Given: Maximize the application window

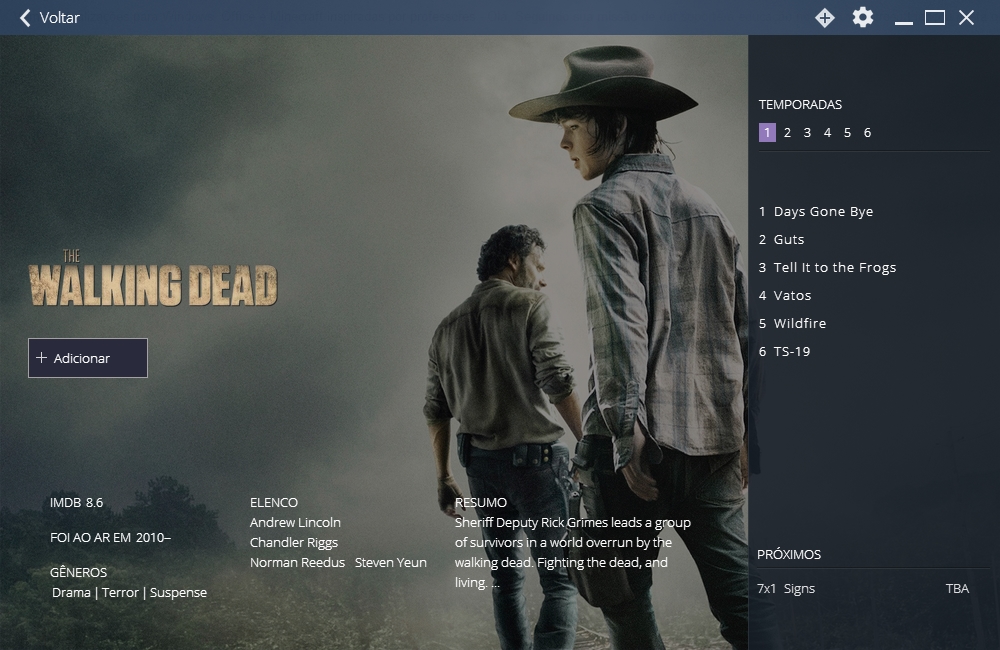Looking at the screenshot, I should (x=935, y=18).
